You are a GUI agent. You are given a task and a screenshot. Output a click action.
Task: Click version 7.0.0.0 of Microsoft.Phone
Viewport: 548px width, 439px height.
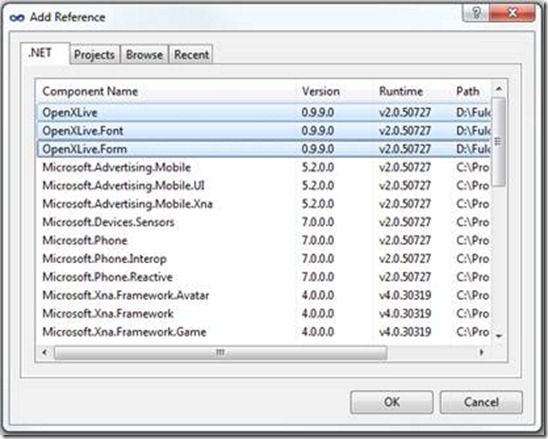pos(318,240)
